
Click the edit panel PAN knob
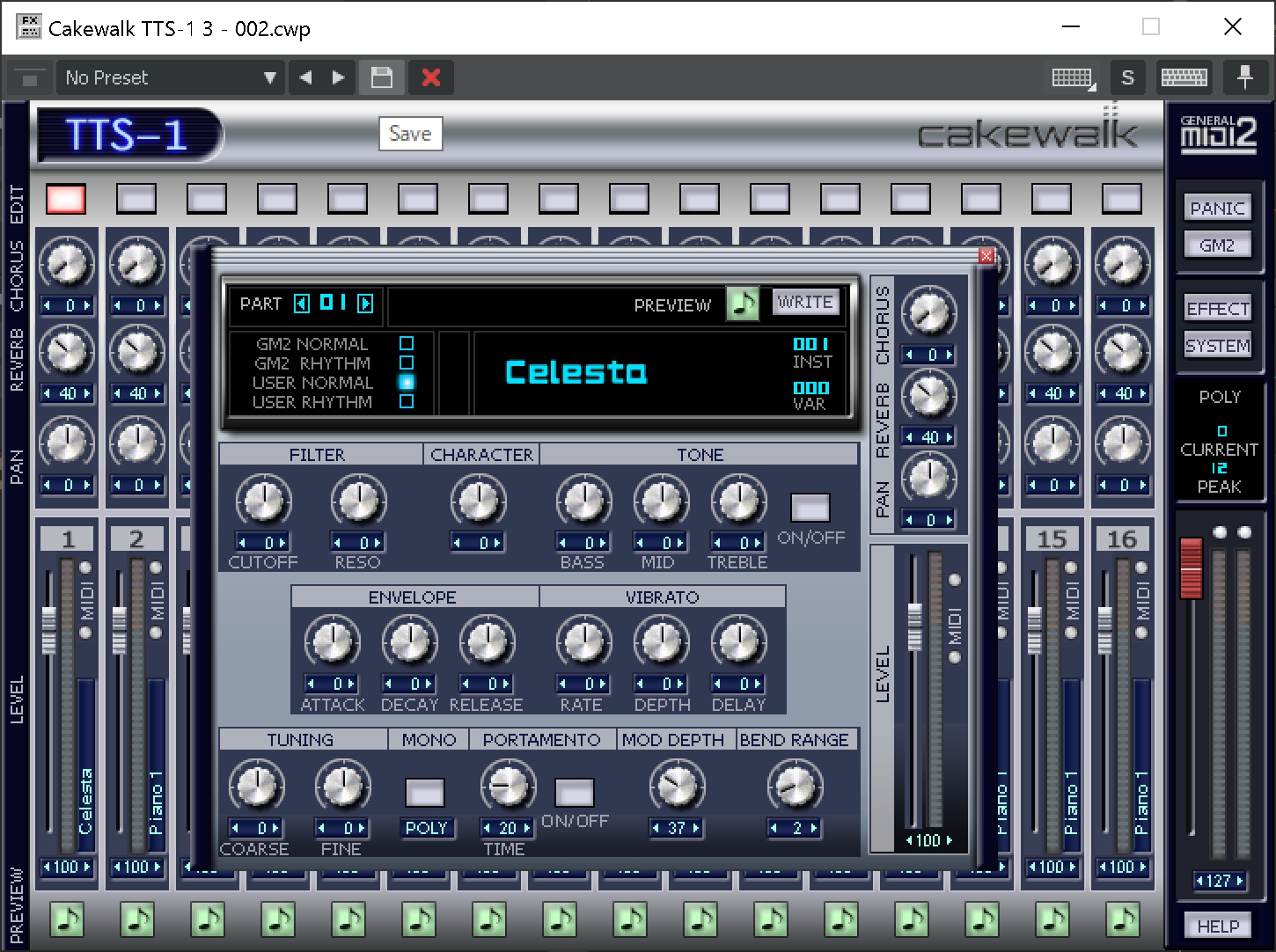928,478
